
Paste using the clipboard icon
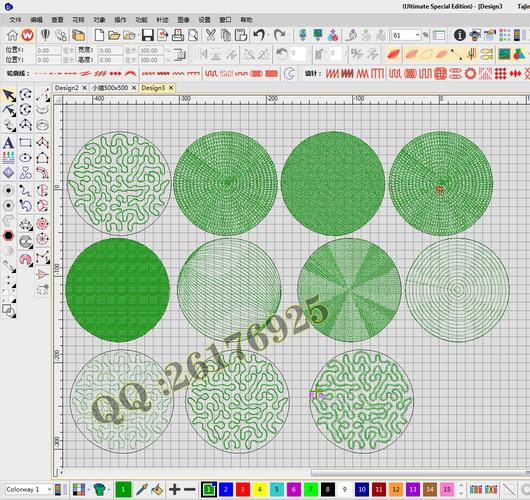point(241,35)
